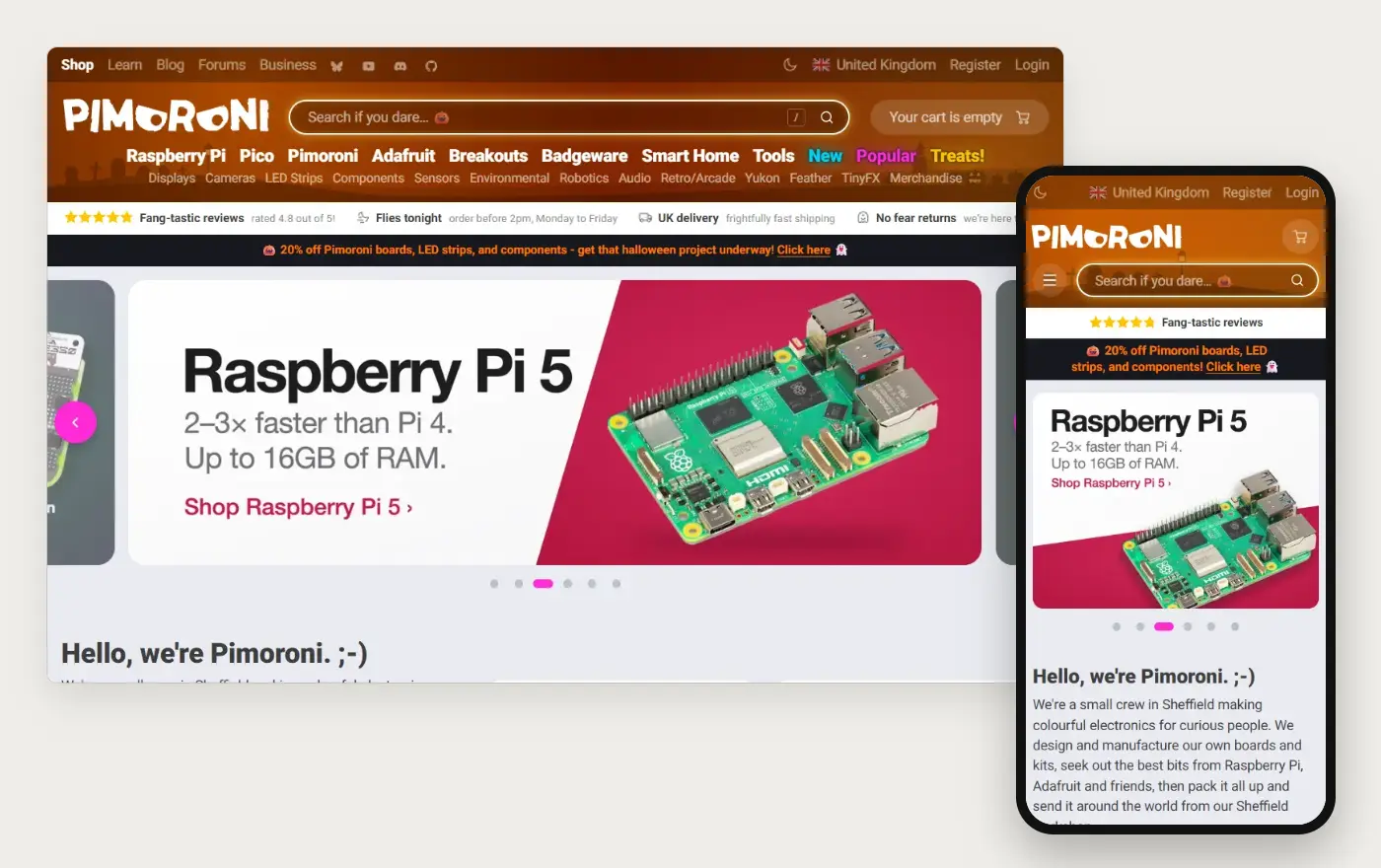Open the Raspberry Pi category menu
Viewport: 1381px width, 868px height.
176,156
